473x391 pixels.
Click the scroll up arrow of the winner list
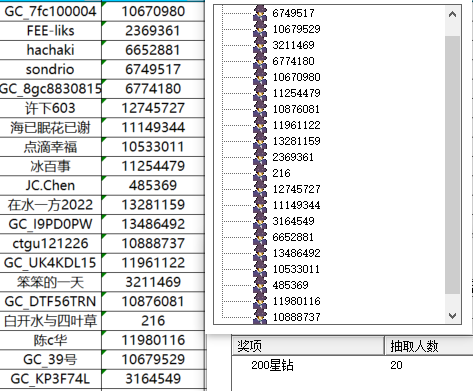point(452,14)
